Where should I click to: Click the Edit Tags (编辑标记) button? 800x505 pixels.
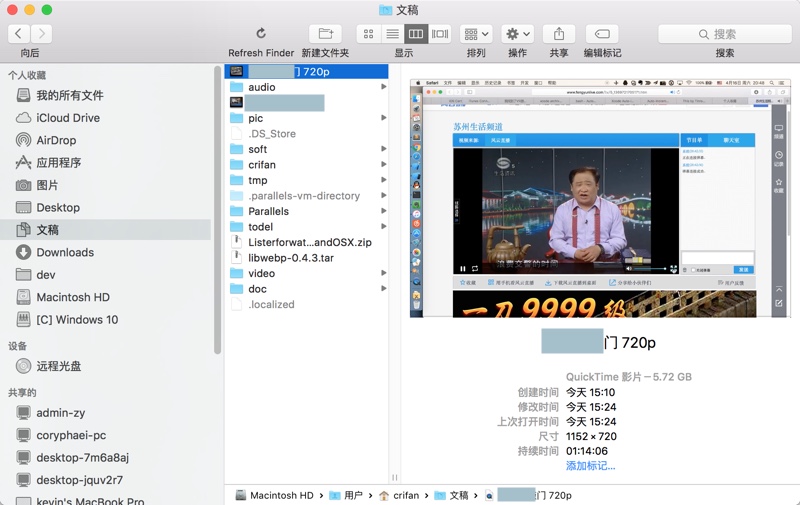(x=602, y=34)
